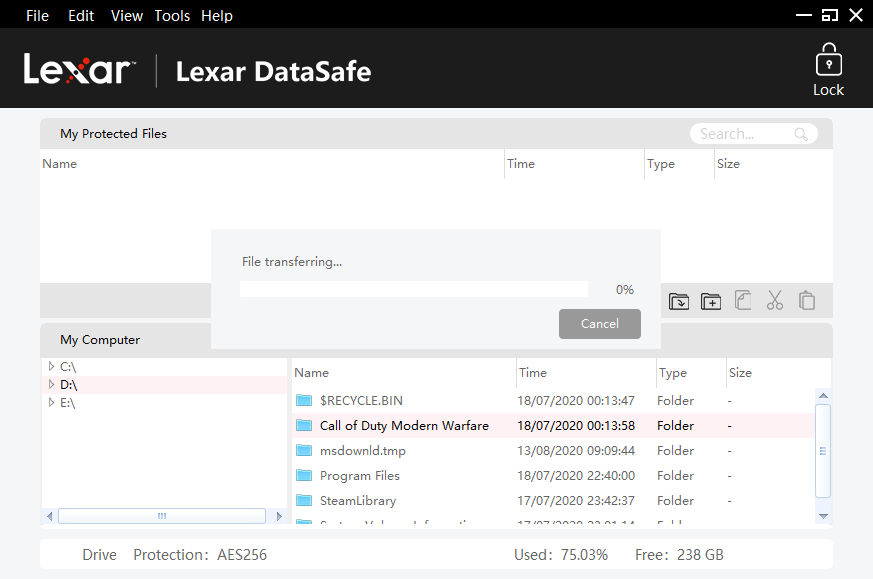Image resolution: width=873 pixels, height=579 pixels.
Task: Open the Help menu
Action: pos(217,16)
